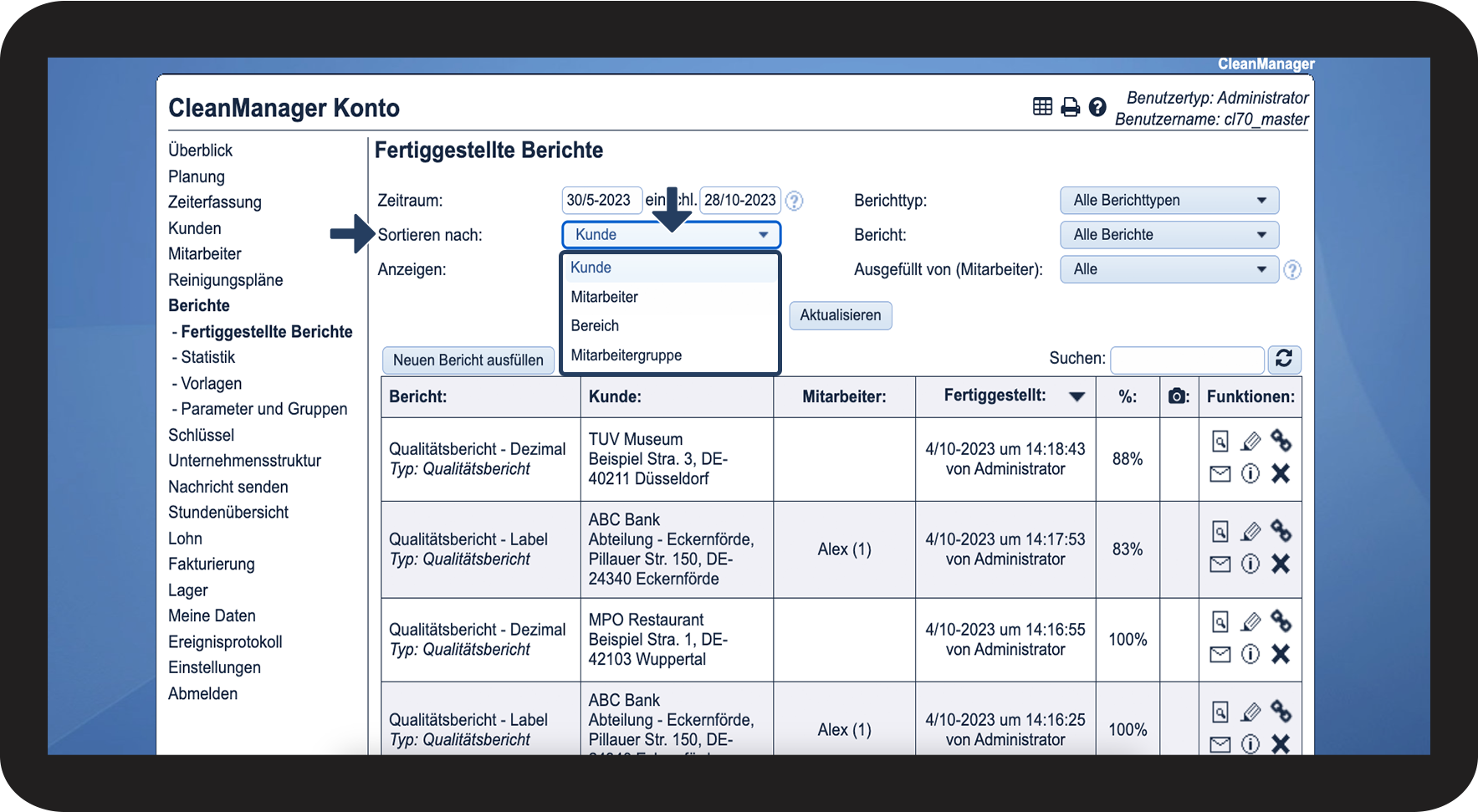Click the camera column header icon
The height and width of the screenshot is (812, 1478).
click(1177, 396)
